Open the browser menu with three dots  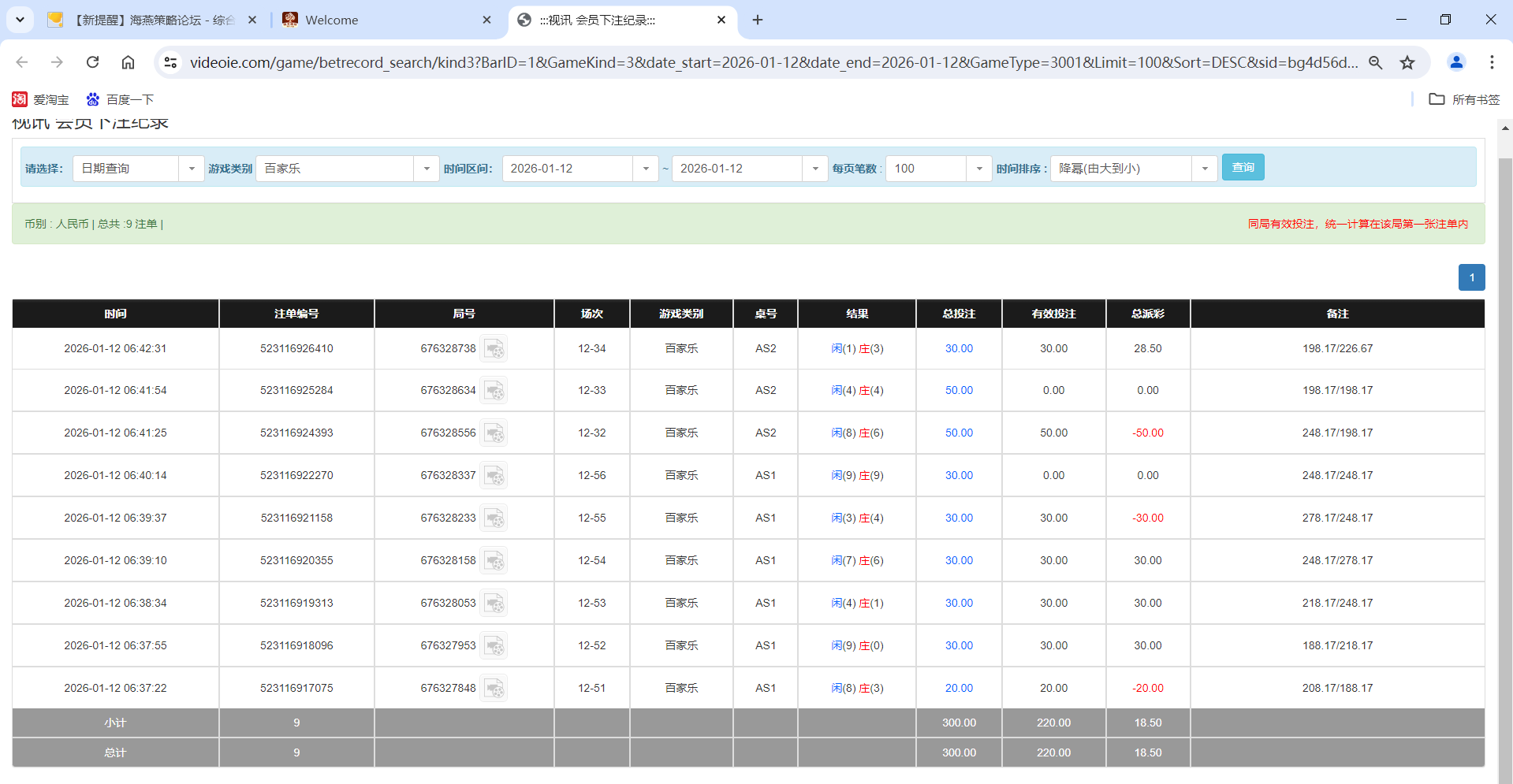click(x=1492, y=62)
